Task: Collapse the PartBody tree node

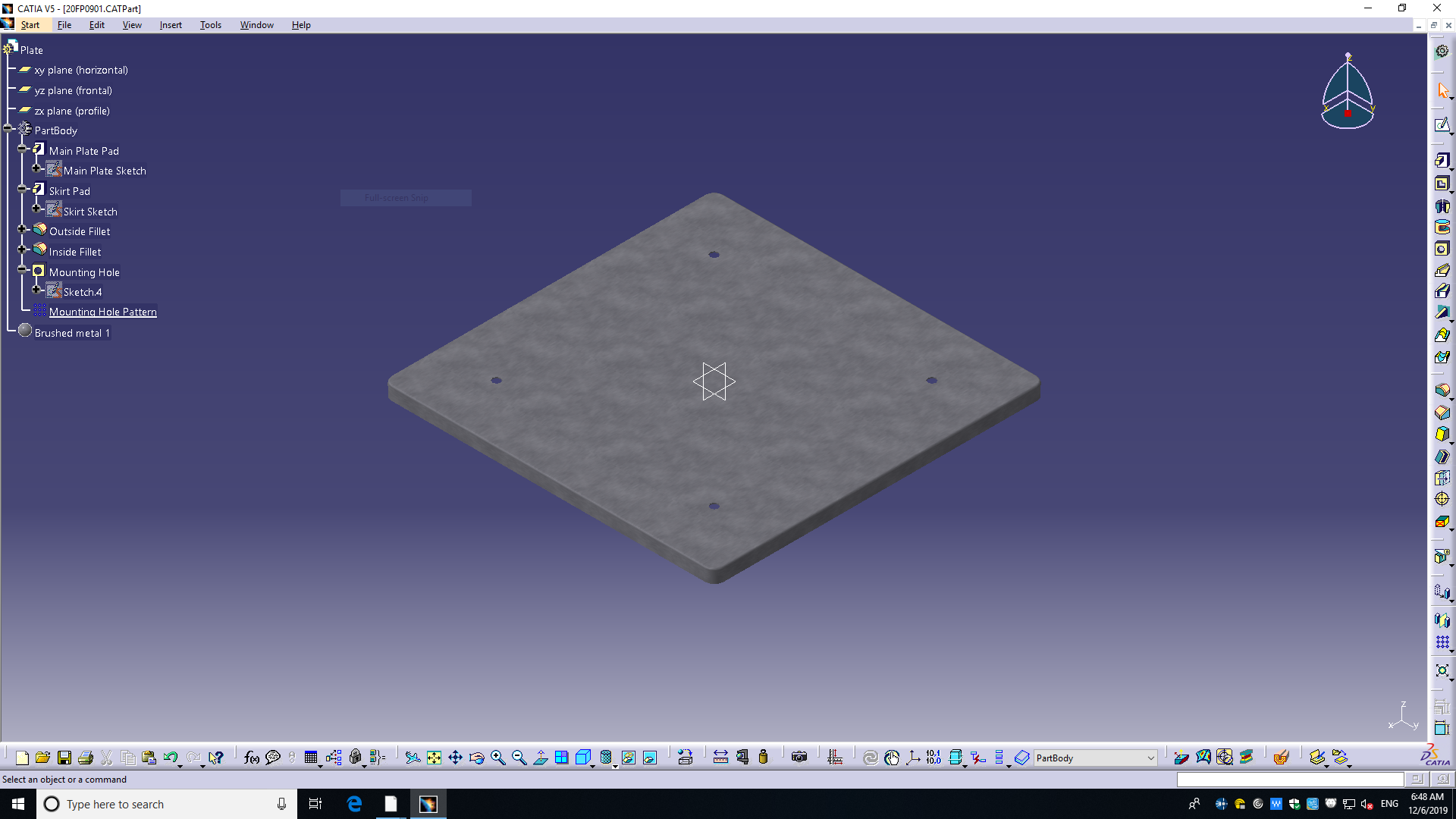Action: pos(8,130)
